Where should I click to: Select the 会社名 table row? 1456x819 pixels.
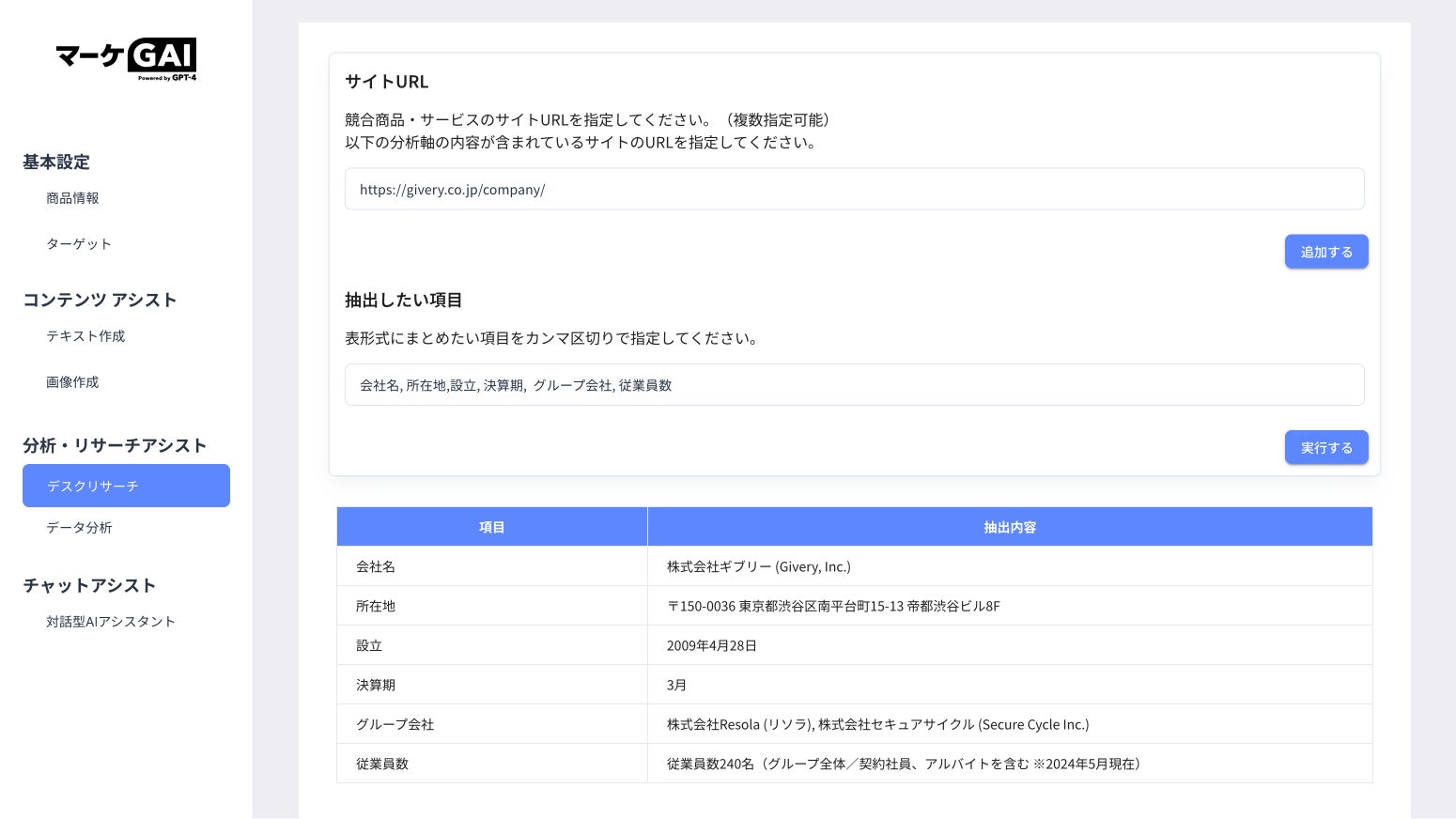coord(855,566)
